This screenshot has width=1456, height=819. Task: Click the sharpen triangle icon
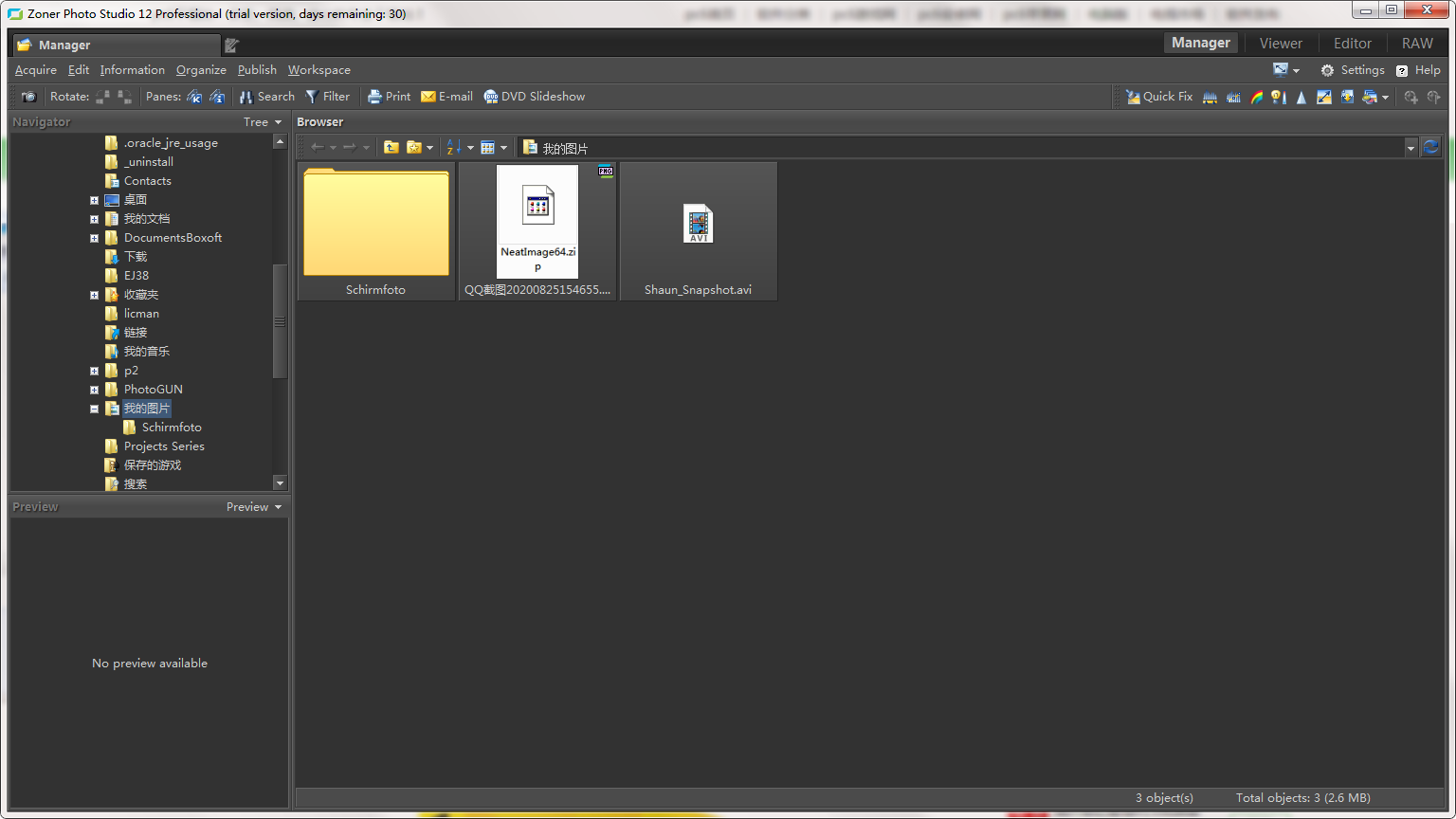(1301, 97)
